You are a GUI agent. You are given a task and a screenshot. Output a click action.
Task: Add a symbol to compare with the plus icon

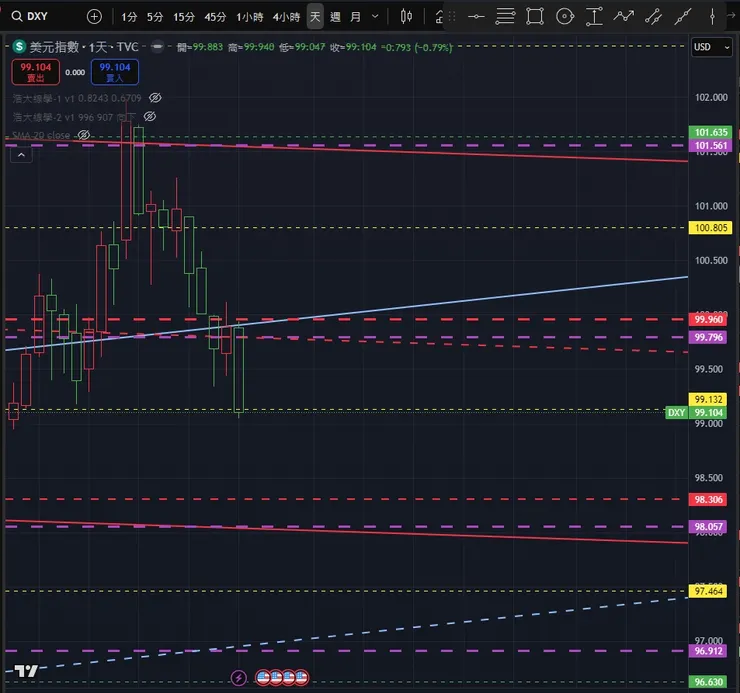click(94, 17)
